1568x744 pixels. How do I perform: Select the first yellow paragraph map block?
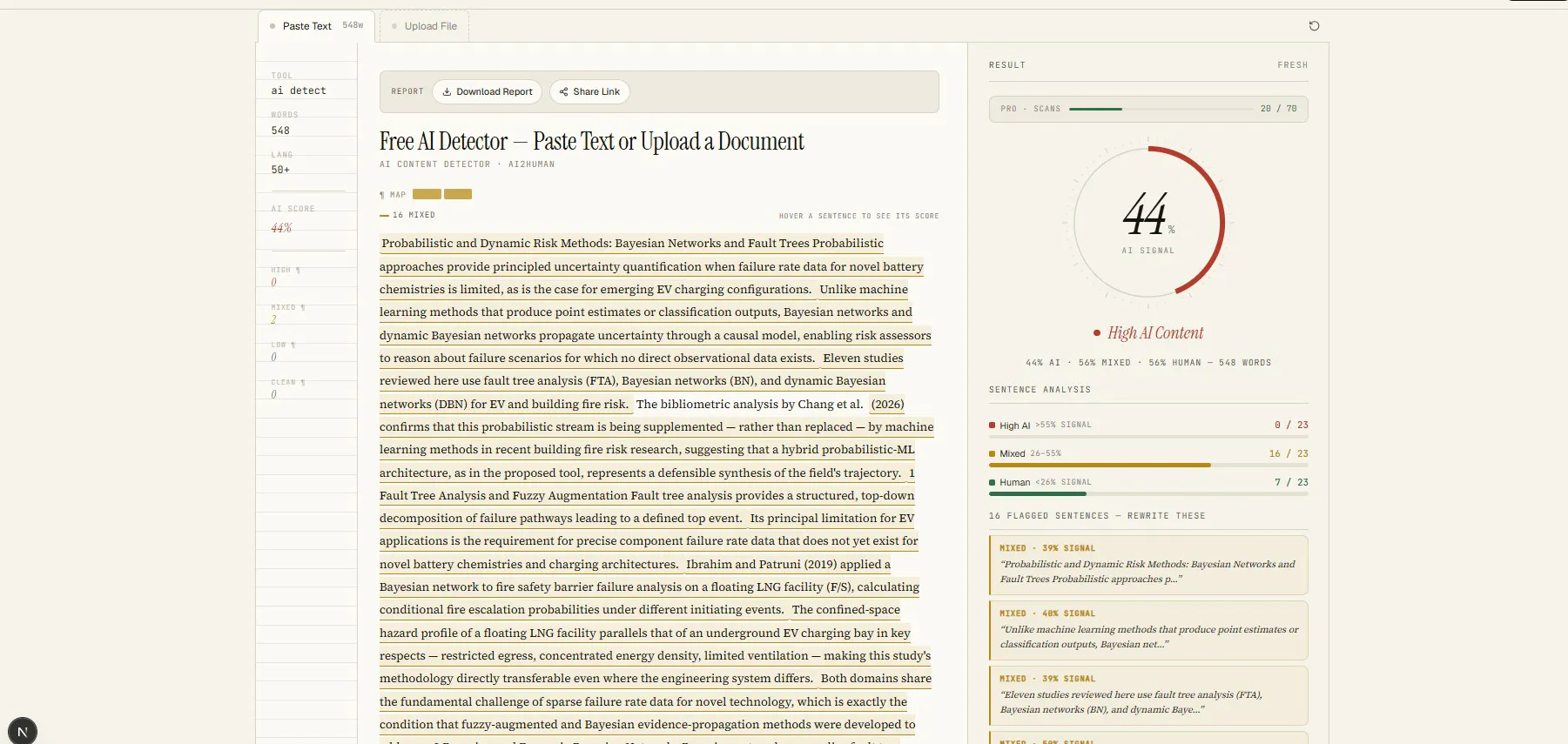[427, 194]
